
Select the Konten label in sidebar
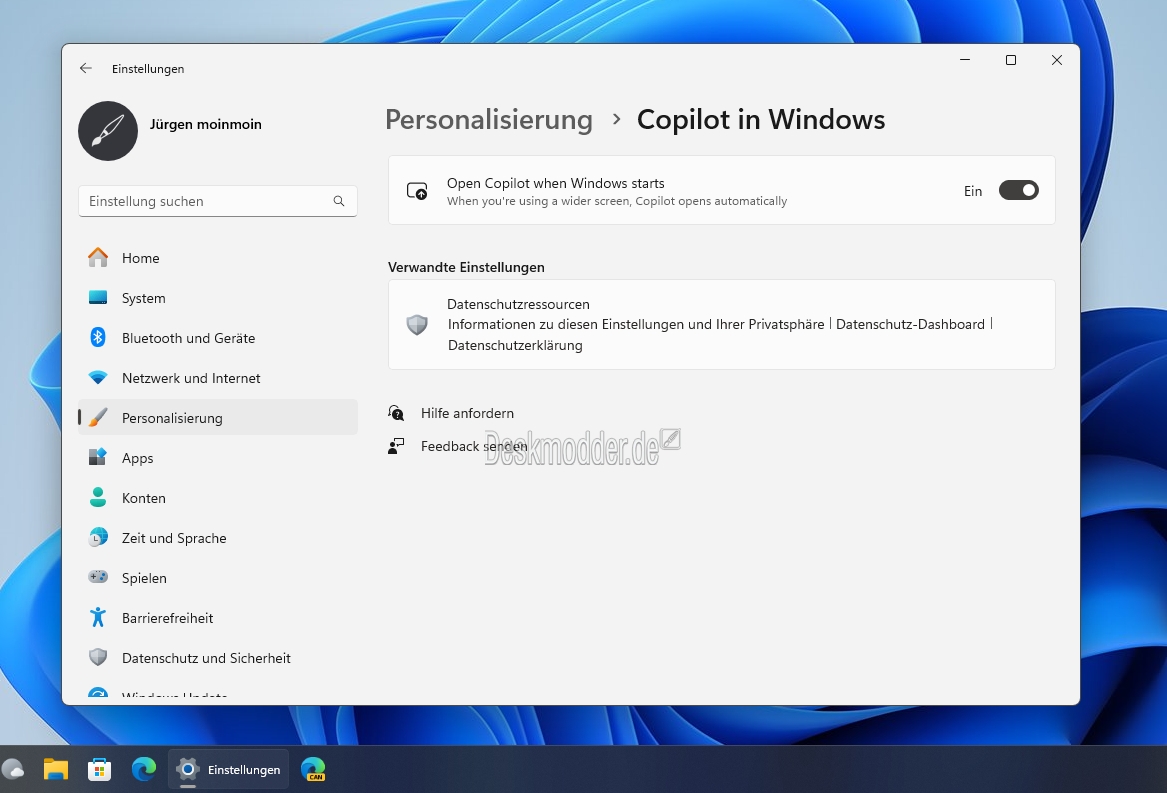pyautogui.click(x=144, y=498)
